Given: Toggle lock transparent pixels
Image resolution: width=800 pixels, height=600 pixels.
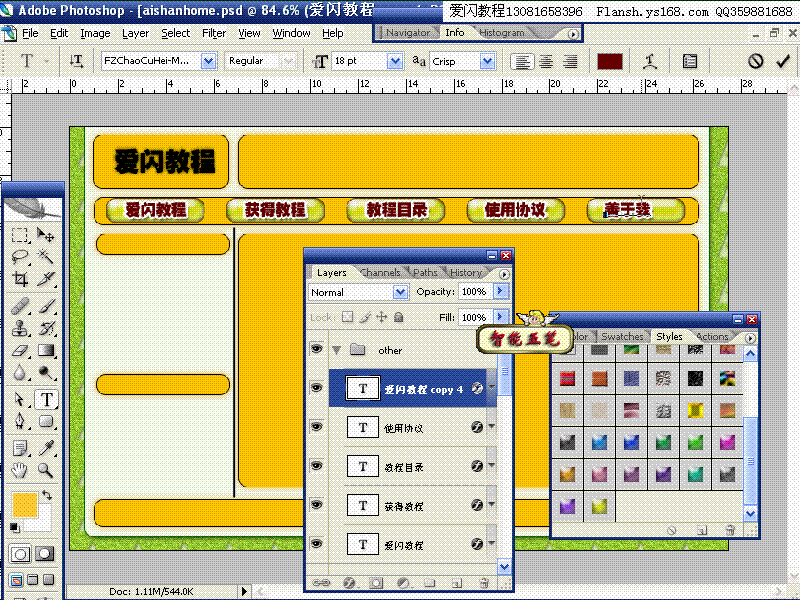Looking at the screenshot, I should (x=347, y=317).
